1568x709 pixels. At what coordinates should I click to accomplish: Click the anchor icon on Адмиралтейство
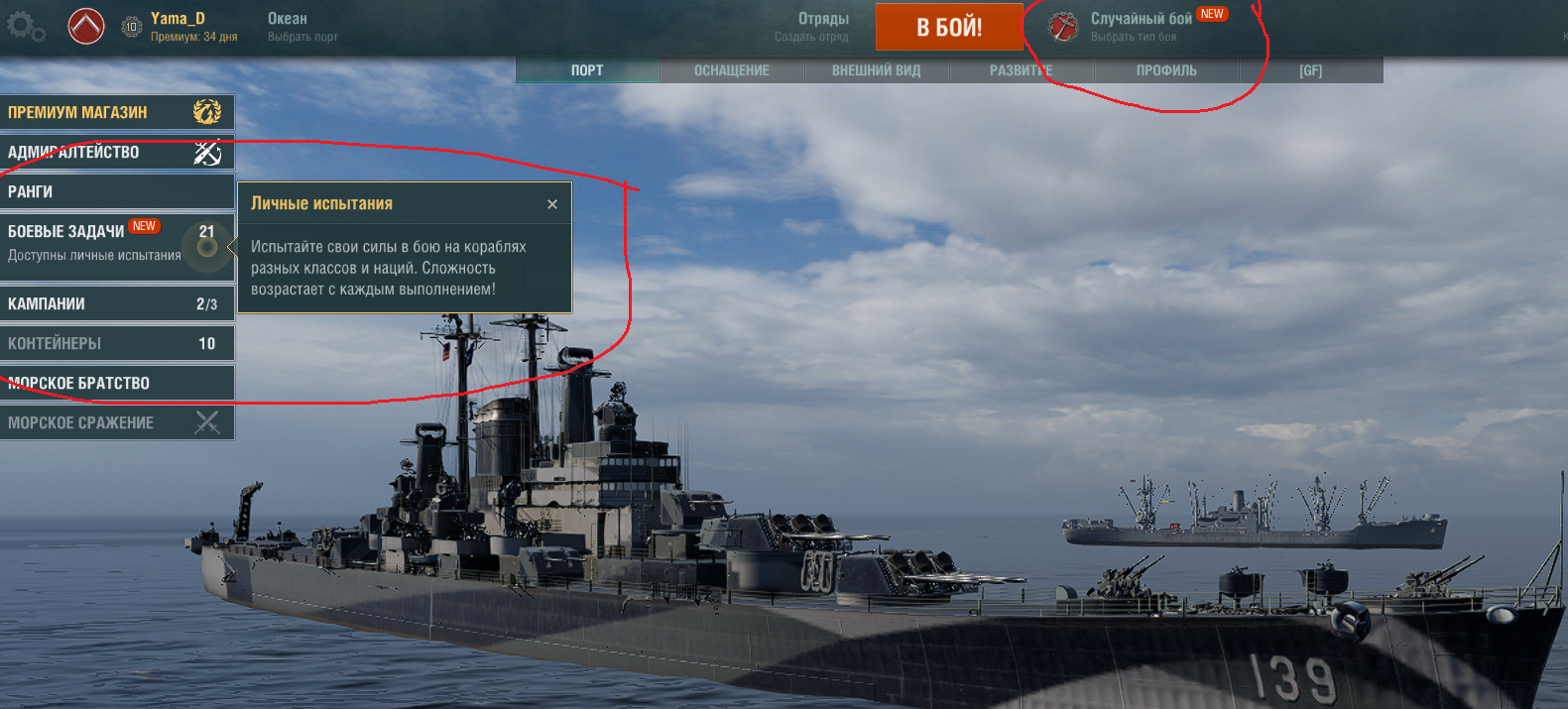click(x=206, y=153)
